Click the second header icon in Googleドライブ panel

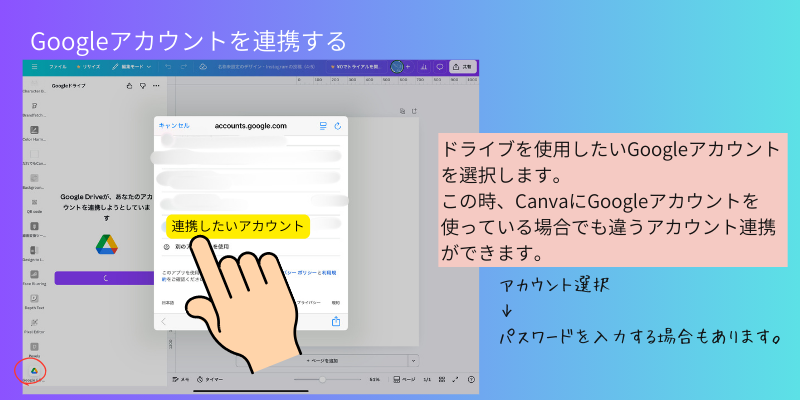point(143,86)
